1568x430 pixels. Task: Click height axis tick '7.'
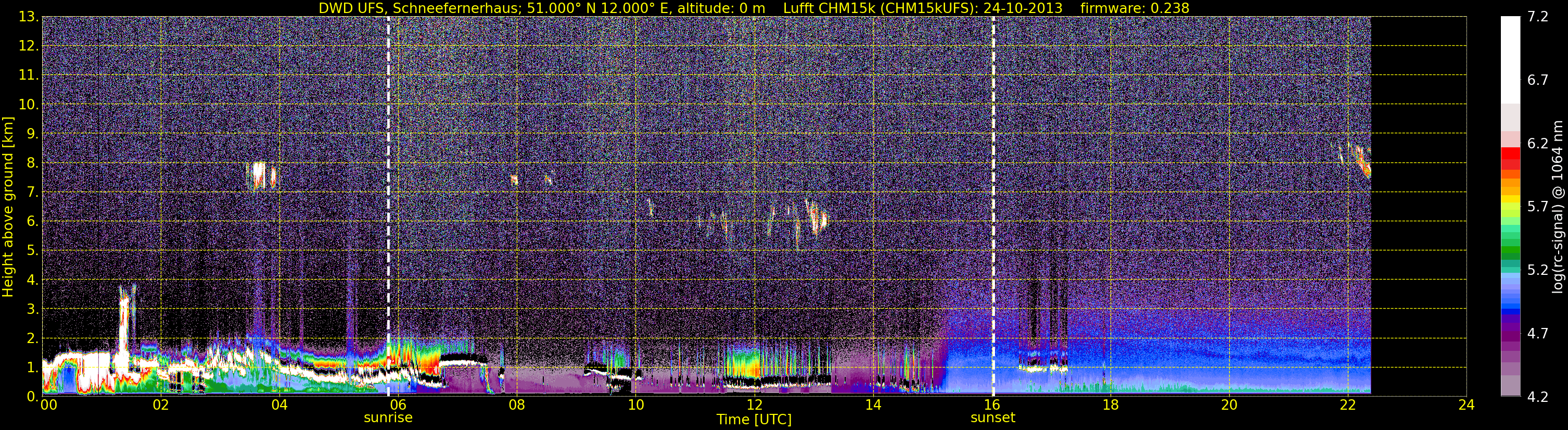(32, 193)
